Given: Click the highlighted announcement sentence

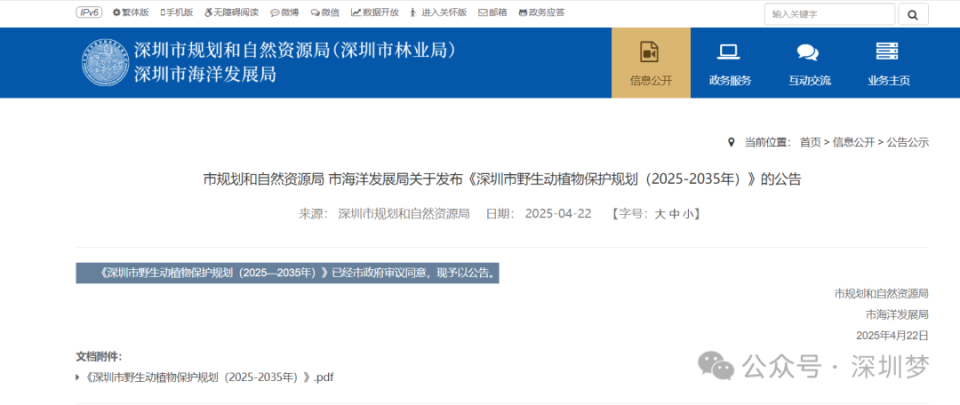Looking at the screenshot, I should (x=287, y=273).
